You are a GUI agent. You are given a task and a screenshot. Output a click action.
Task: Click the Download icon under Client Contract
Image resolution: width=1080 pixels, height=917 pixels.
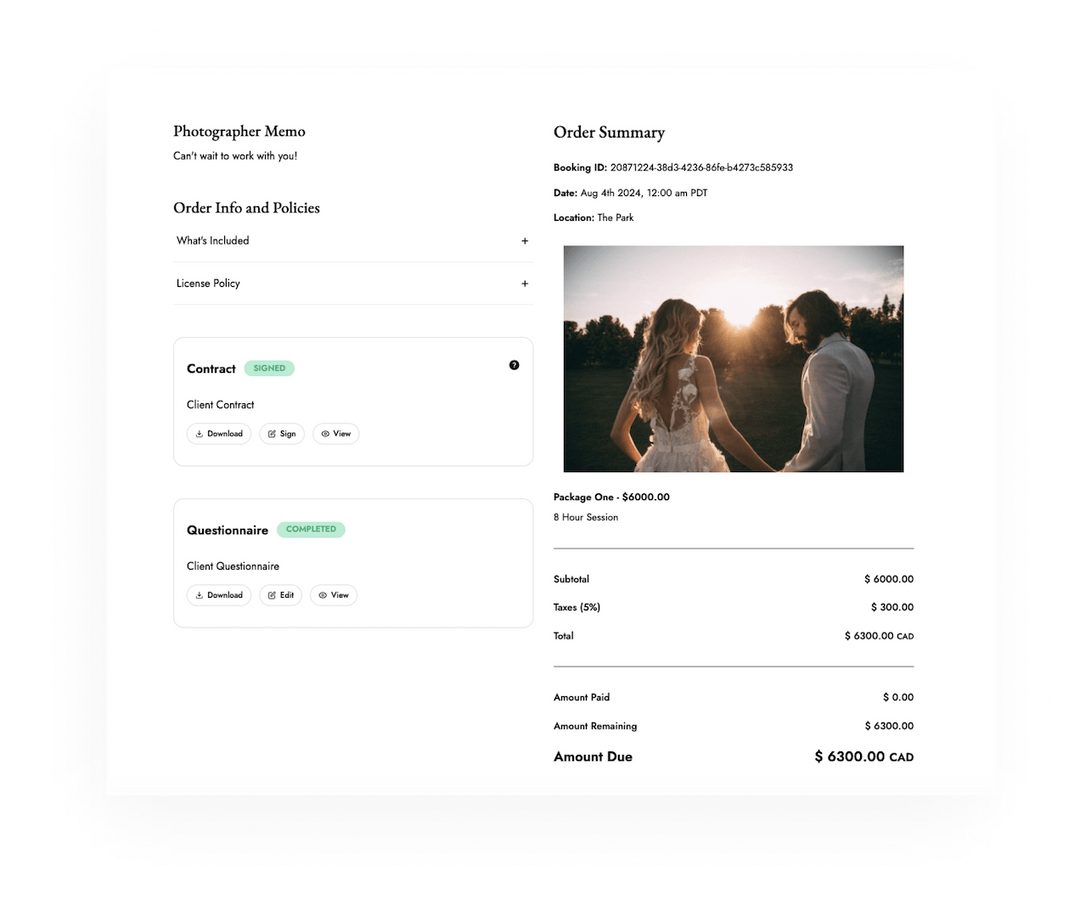tap(200, 433)
